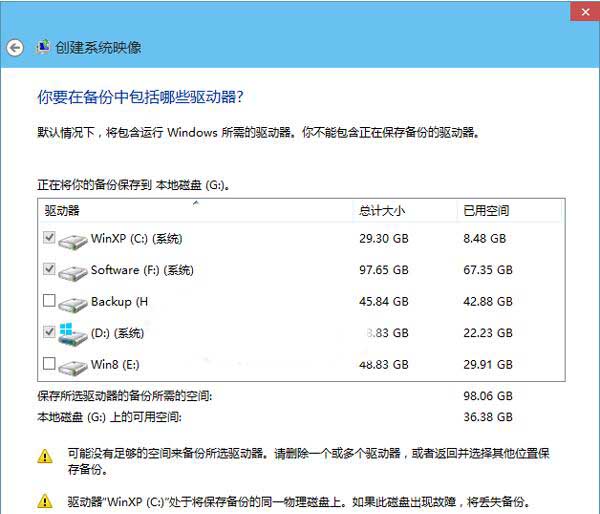Screen dimensions: 600x514
Task: Toggle the WinXP (C:) checkbox
Action: click(49, 237)
